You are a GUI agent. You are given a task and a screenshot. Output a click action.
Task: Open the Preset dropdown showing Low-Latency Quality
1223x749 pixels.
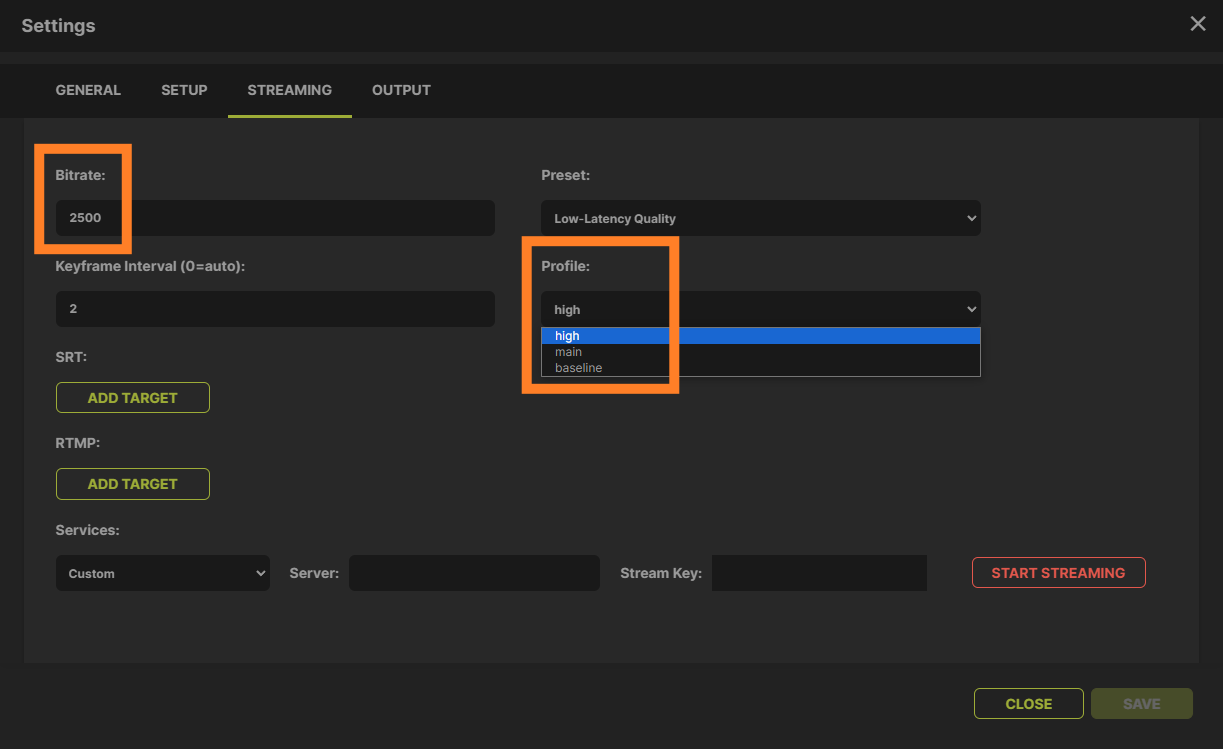[761, 218]
